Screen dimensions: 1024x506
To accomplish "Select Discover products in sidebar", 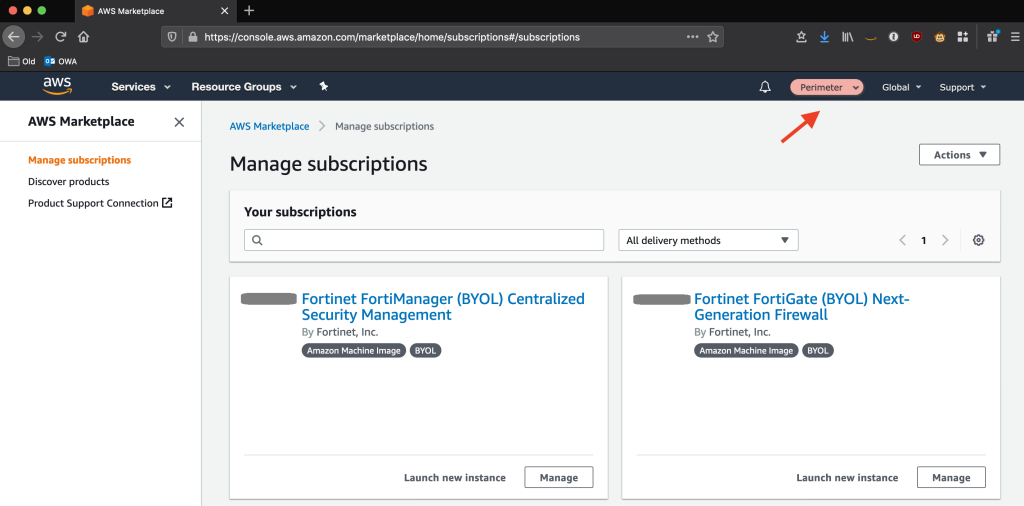I will pyautogui.click(x=69, y=182).
